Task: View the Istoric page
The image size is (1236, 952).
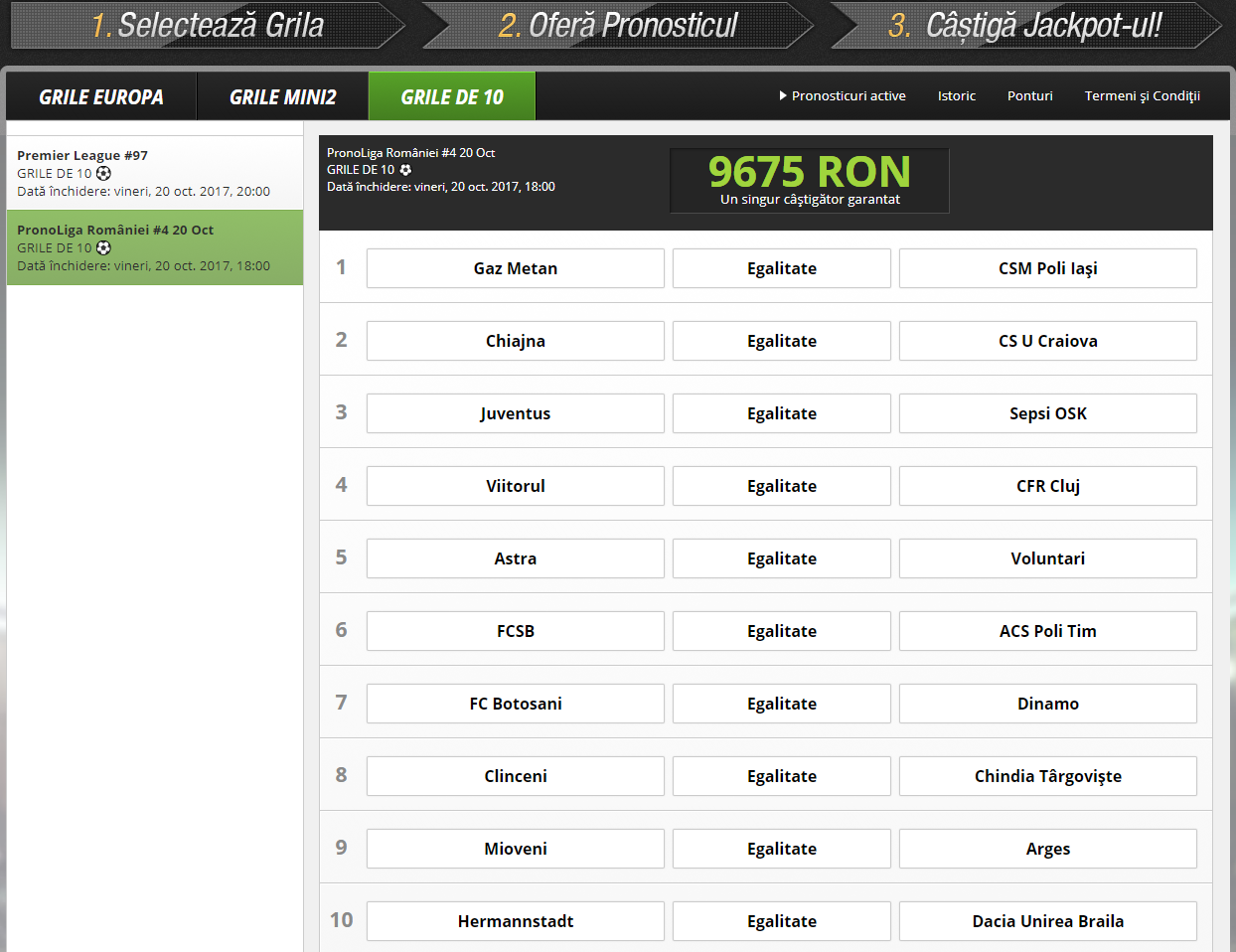Action: click(957, 96)
